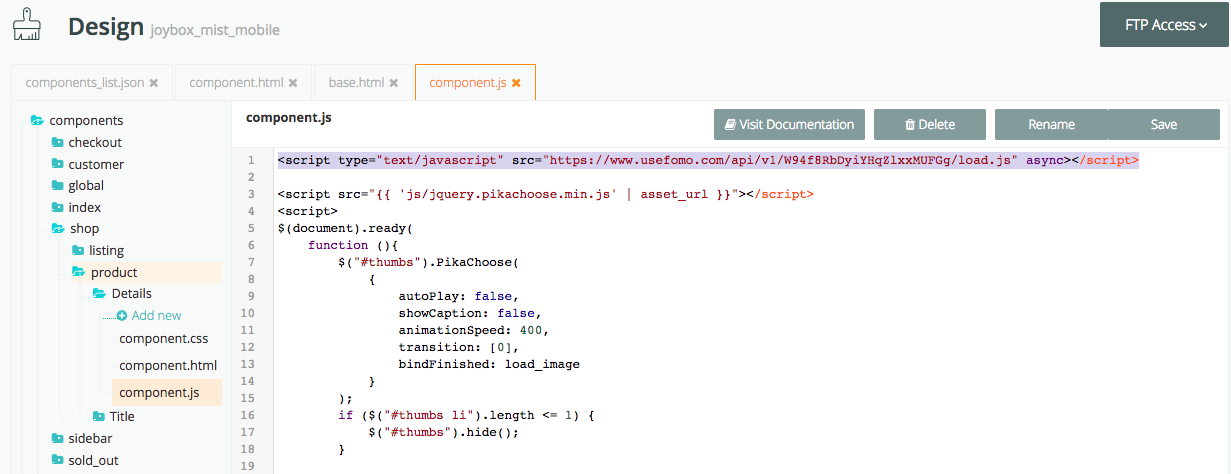Click the "autoPlay: false," code line
1231x474 pixels.
pyautogui.click(x=458, y=296)
